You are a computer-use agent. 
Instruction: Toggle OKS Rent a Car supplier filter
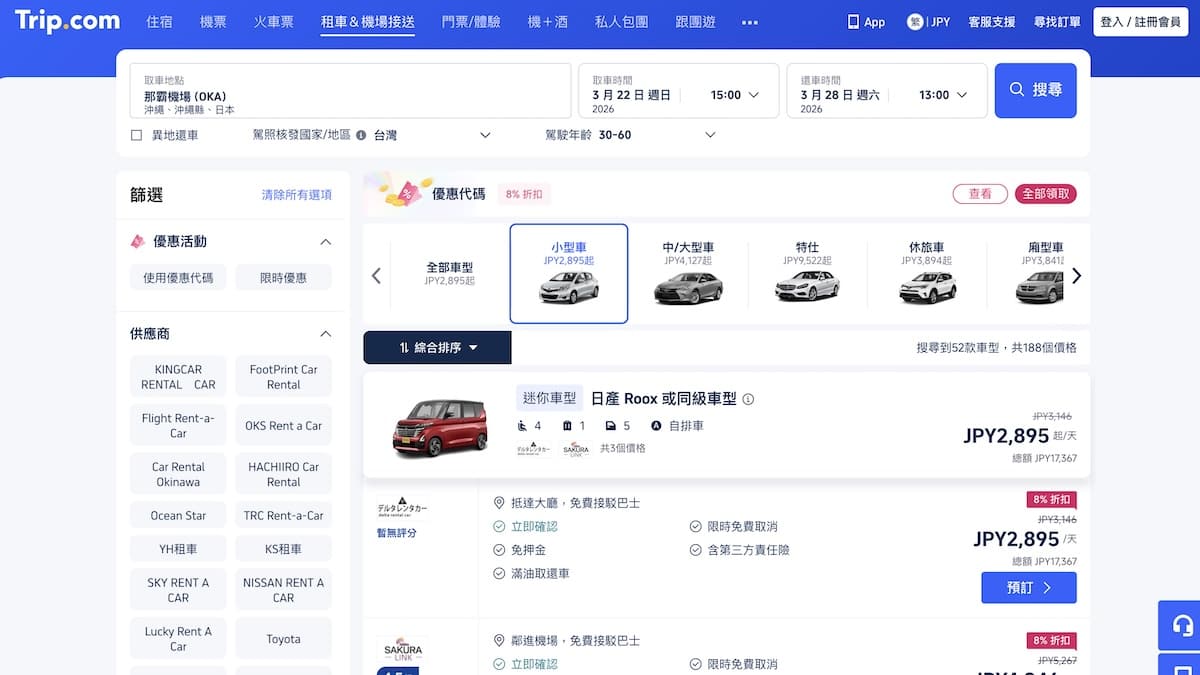tap(283, 426)
